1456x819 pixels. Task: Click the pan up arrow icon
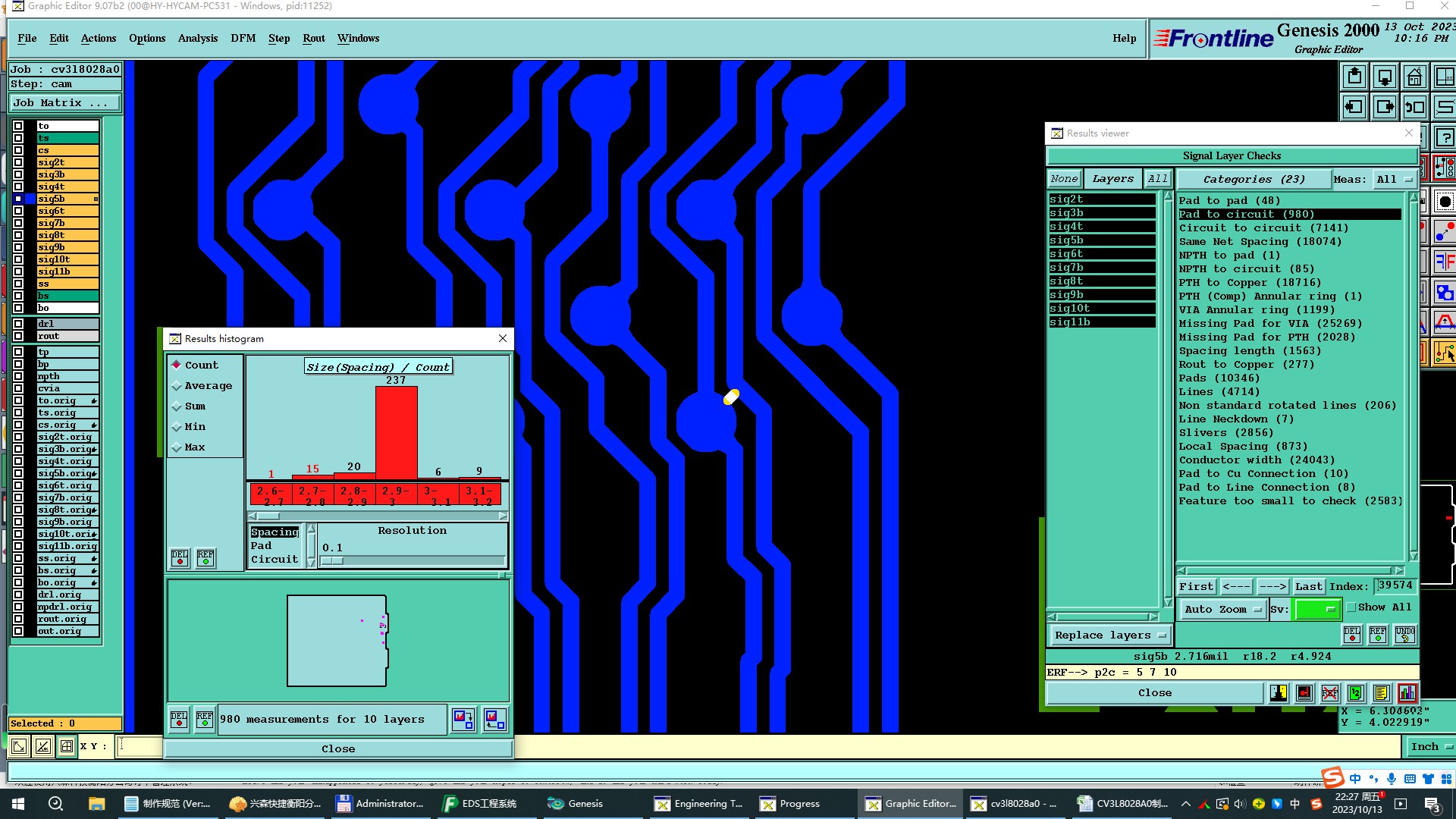coord(1354,77)
